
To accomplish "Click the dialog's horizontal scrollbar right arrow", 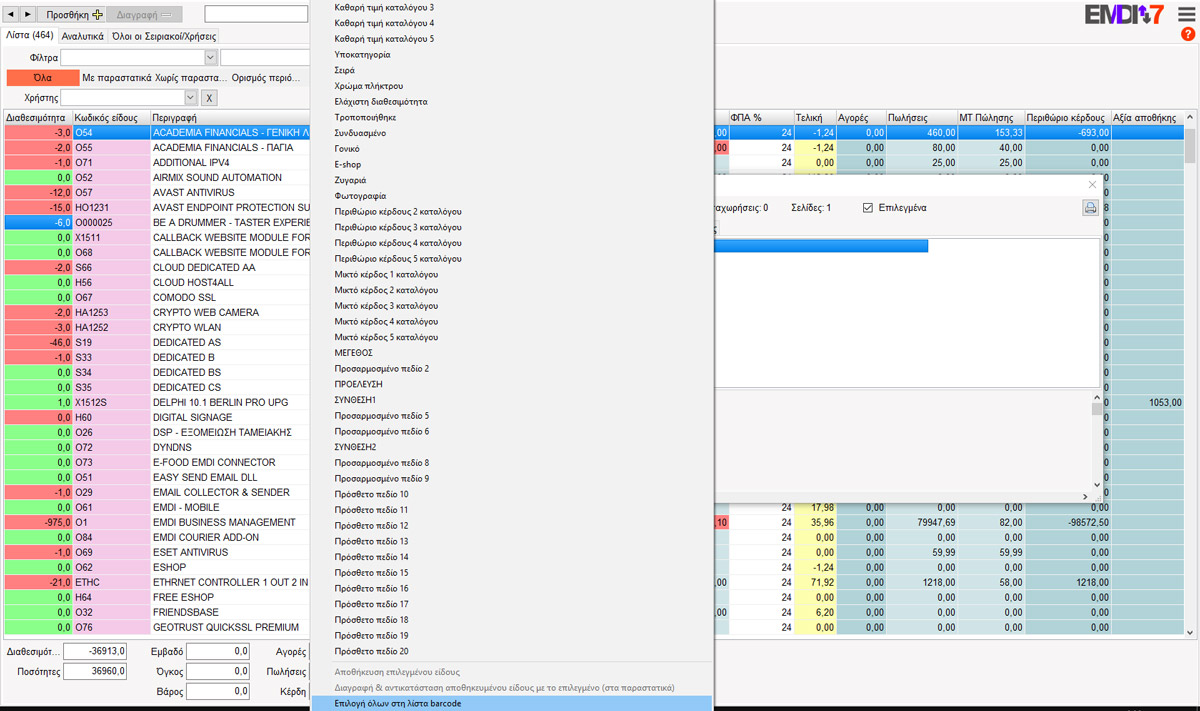I will (x=1085, y=497).
